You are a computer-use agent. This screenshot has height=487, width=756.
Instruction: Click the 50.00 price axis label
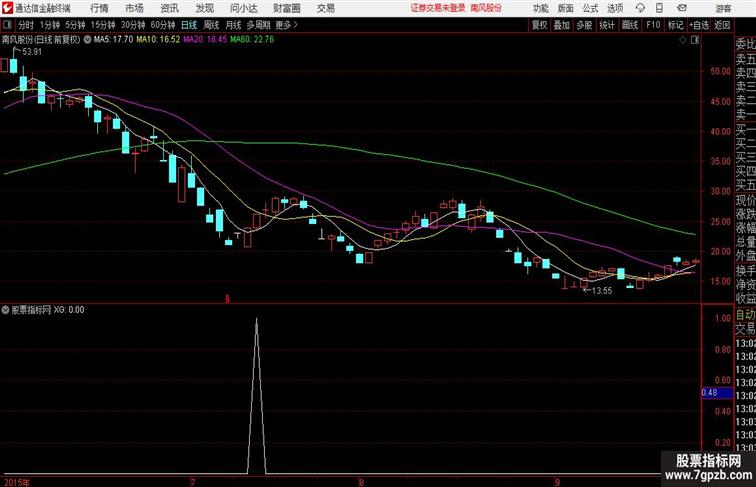(x=720, y=71)
